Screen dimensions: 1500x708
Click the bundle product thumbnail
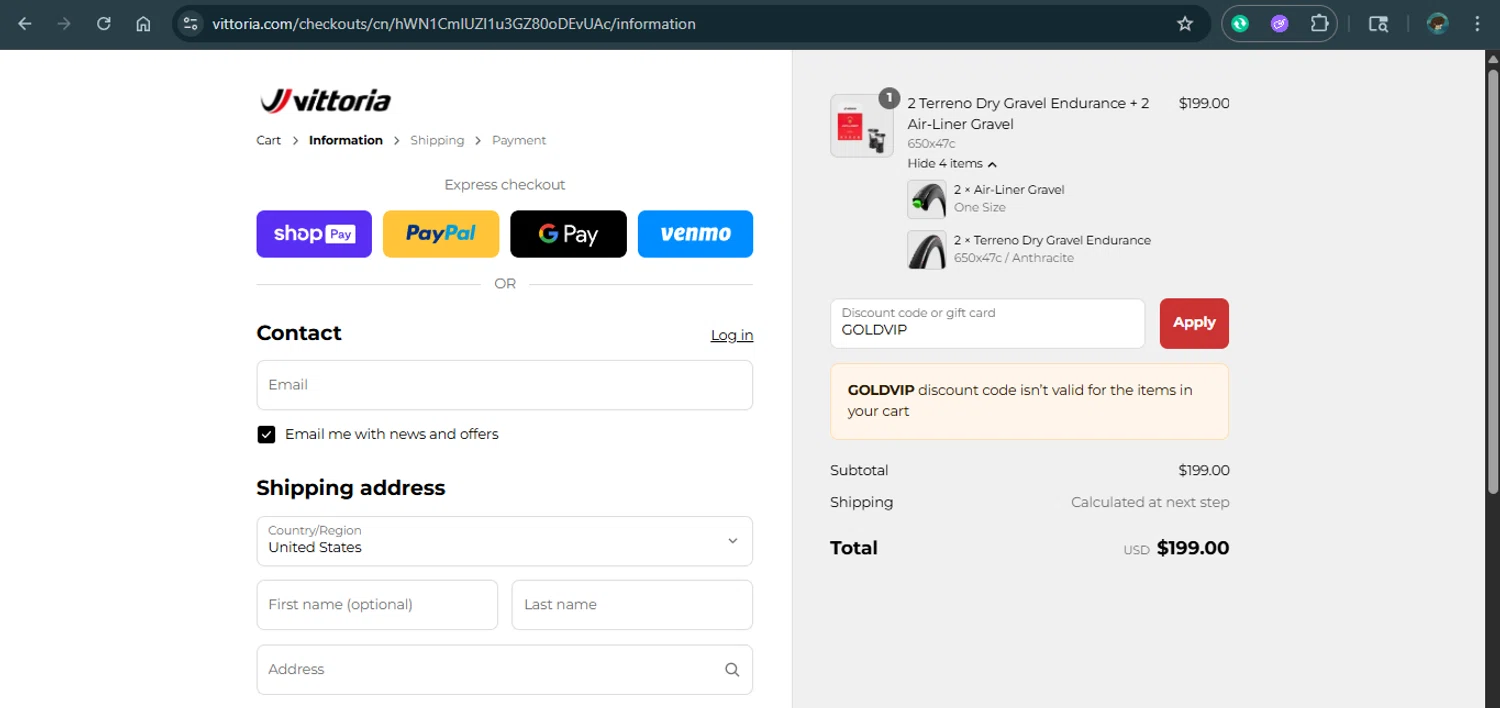click(862, 126)
